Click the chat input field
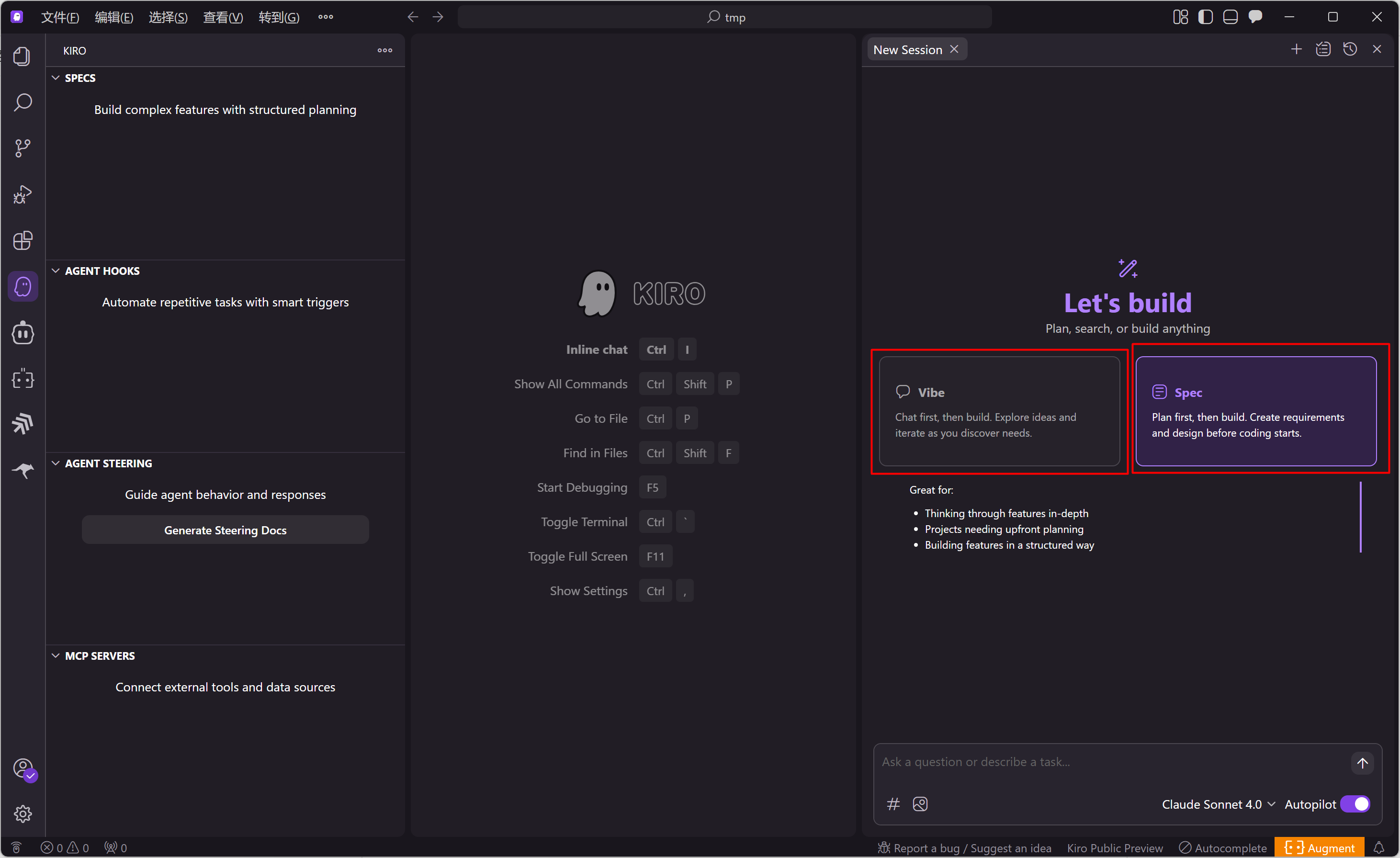 click(1114, 762)
